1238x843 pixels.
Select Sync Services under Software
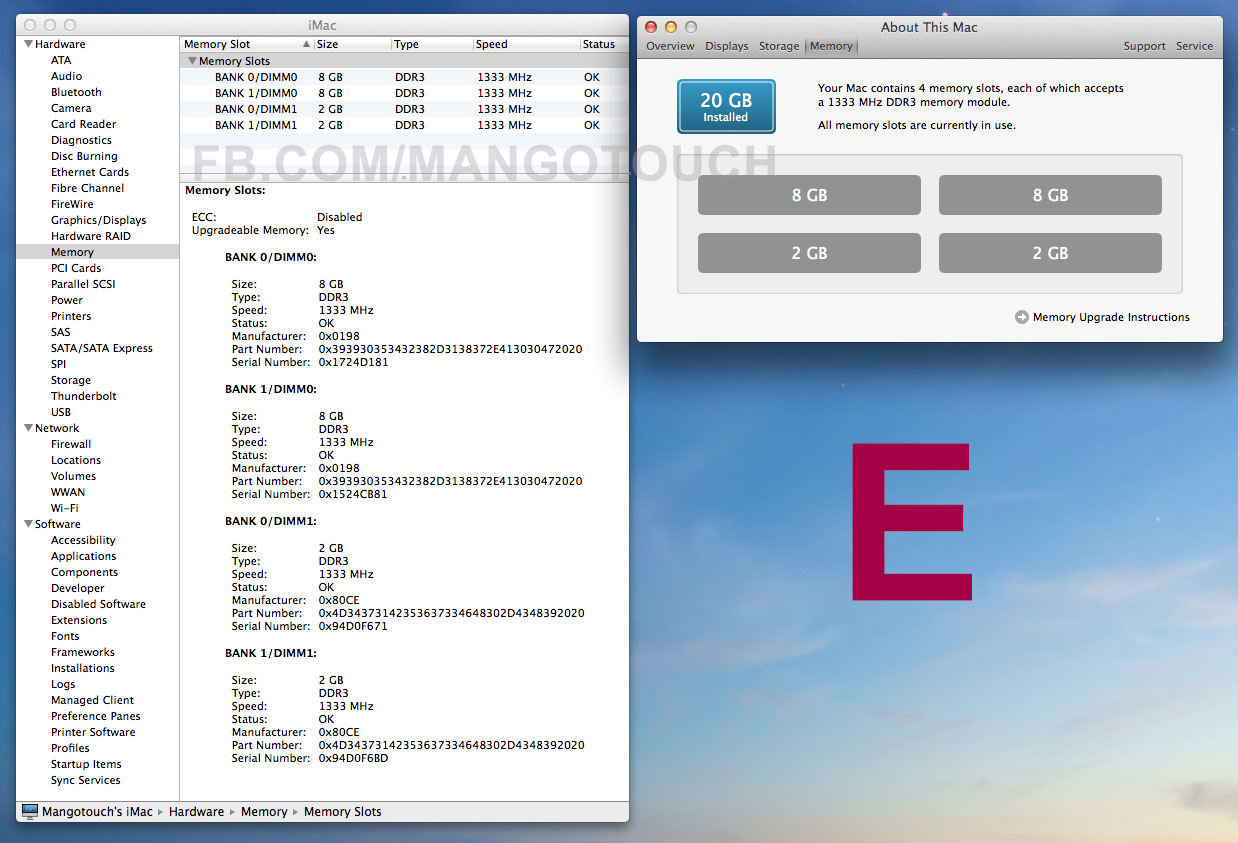point(86,780)
